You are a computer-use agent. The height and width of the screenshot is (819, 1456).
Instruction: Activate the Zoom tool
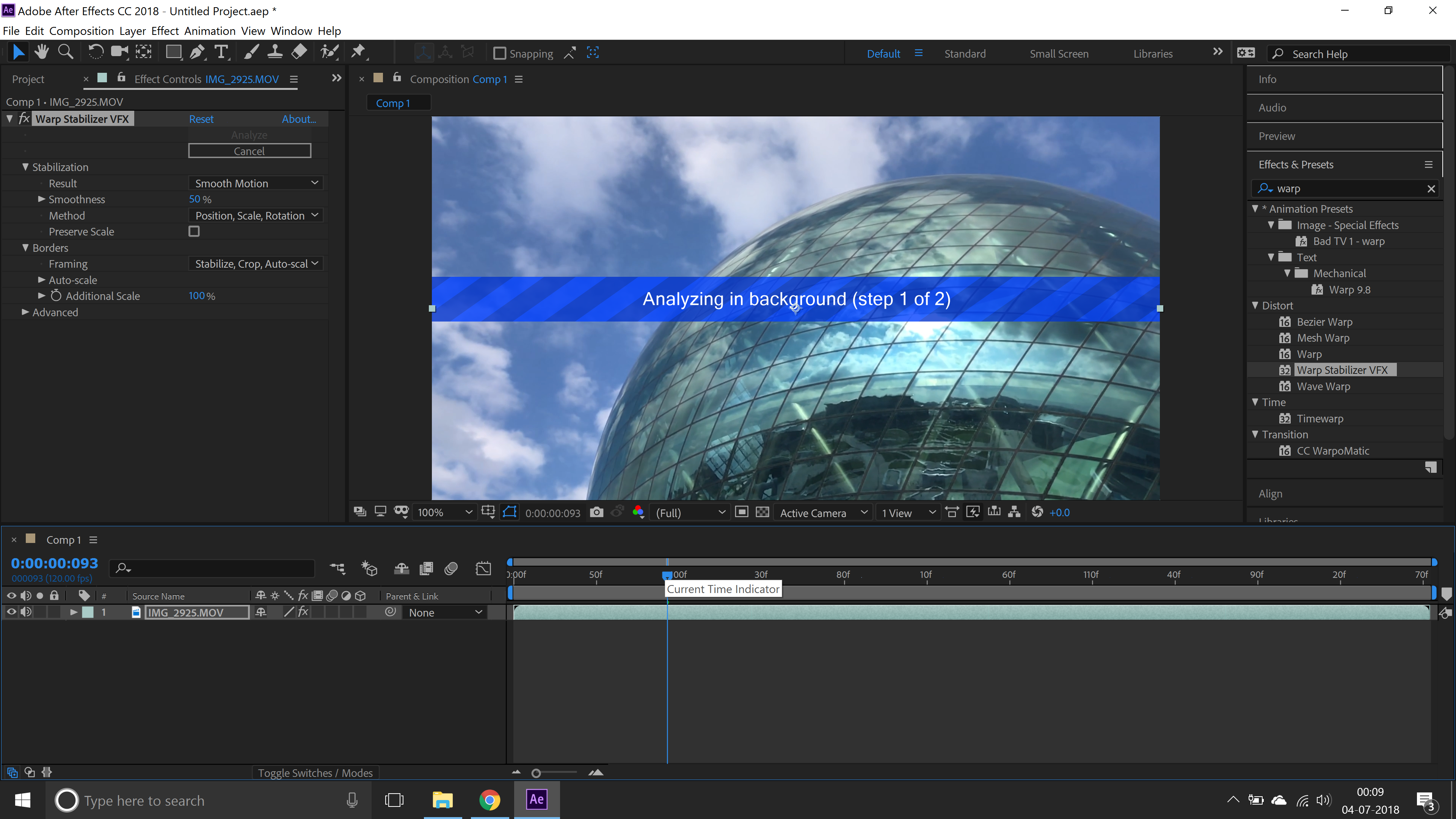[66, 52]
